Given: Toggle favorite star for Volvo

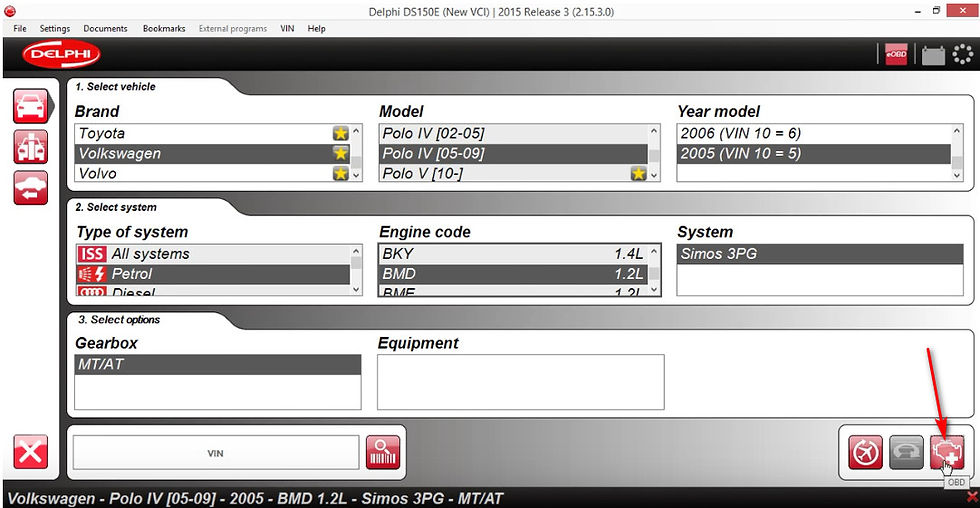Looking at the screenshot, I should [341, 173].
